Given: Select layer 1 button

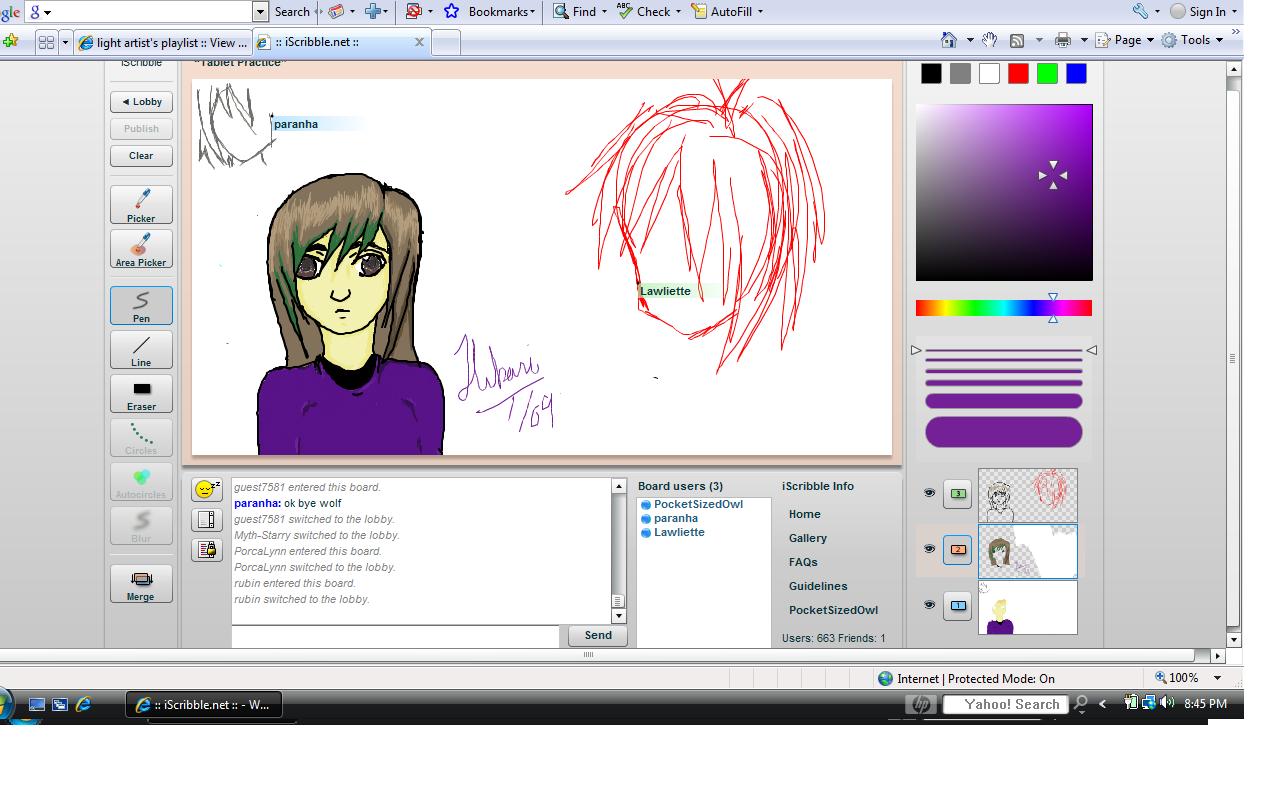Looking at the screenshot, I should (958, 605).
